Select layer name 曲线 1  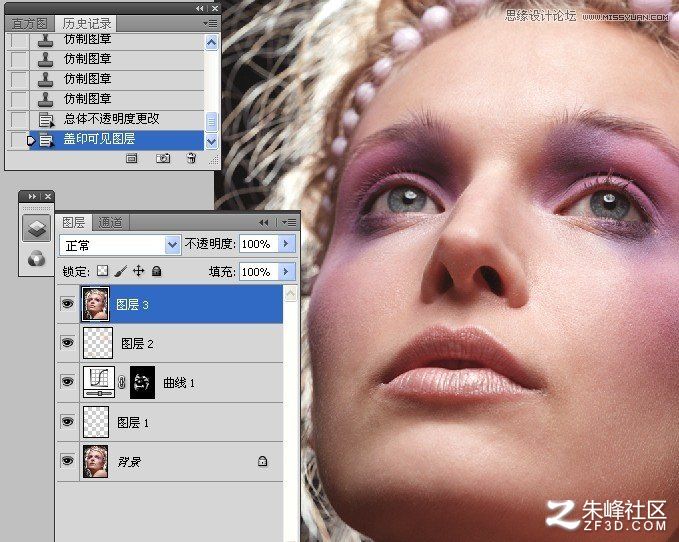point(178,383)
